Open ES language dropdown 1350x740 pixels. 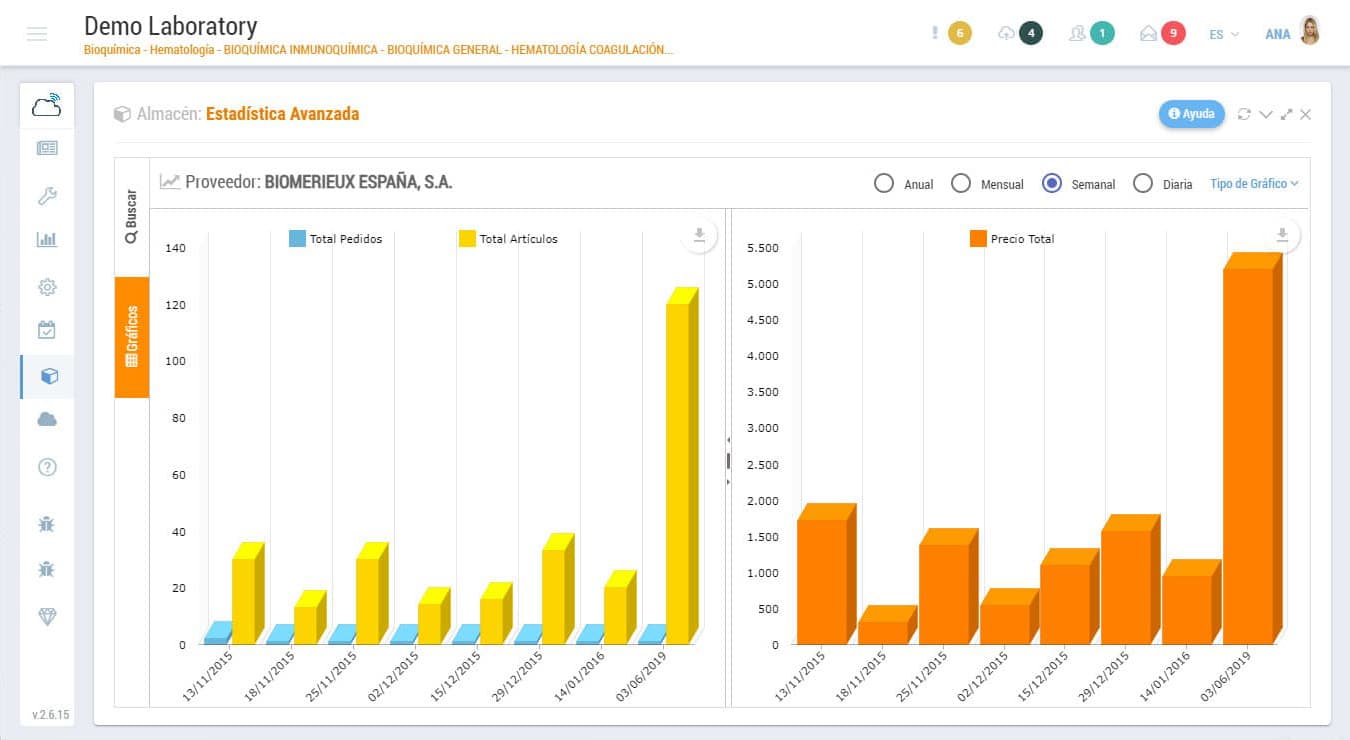[1223, 34]
